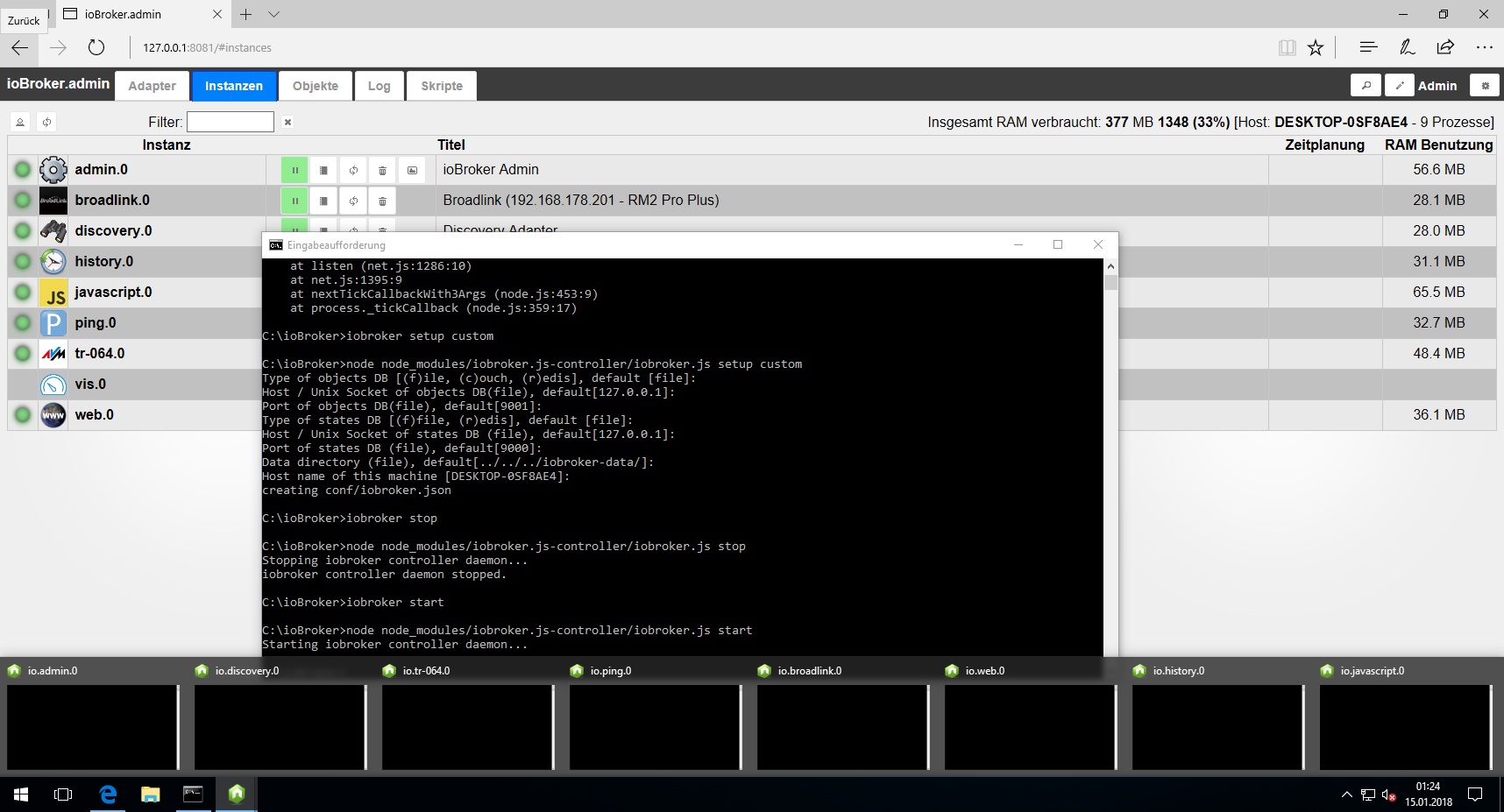This screenshot has width=1504, height=812.
Task: Click the discovery.0 binoculars icon
Action: [53, 231]
